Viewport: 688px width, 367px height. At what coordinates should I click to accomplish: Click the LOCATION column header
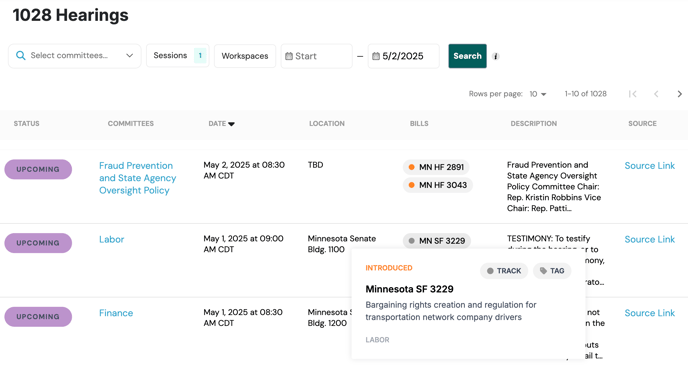click(327, 124)
